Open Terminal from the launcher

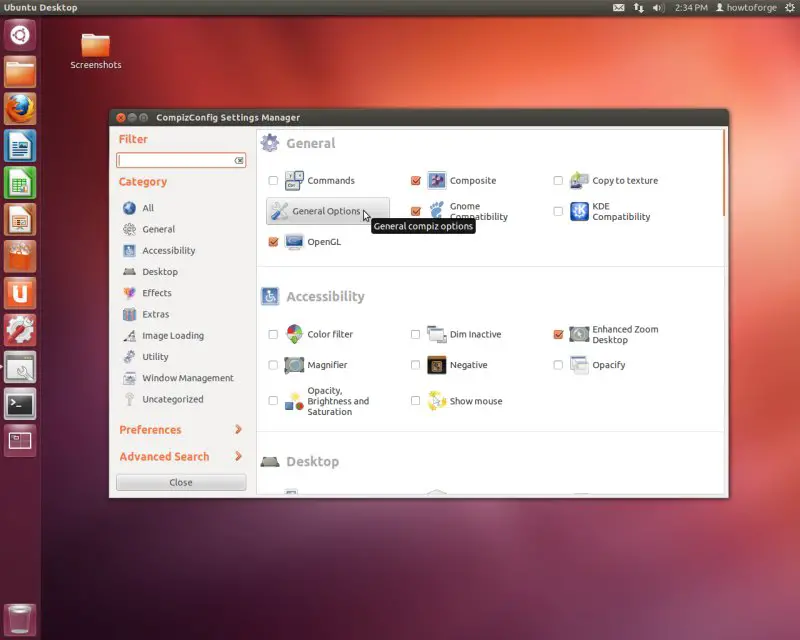pos(20,405)
